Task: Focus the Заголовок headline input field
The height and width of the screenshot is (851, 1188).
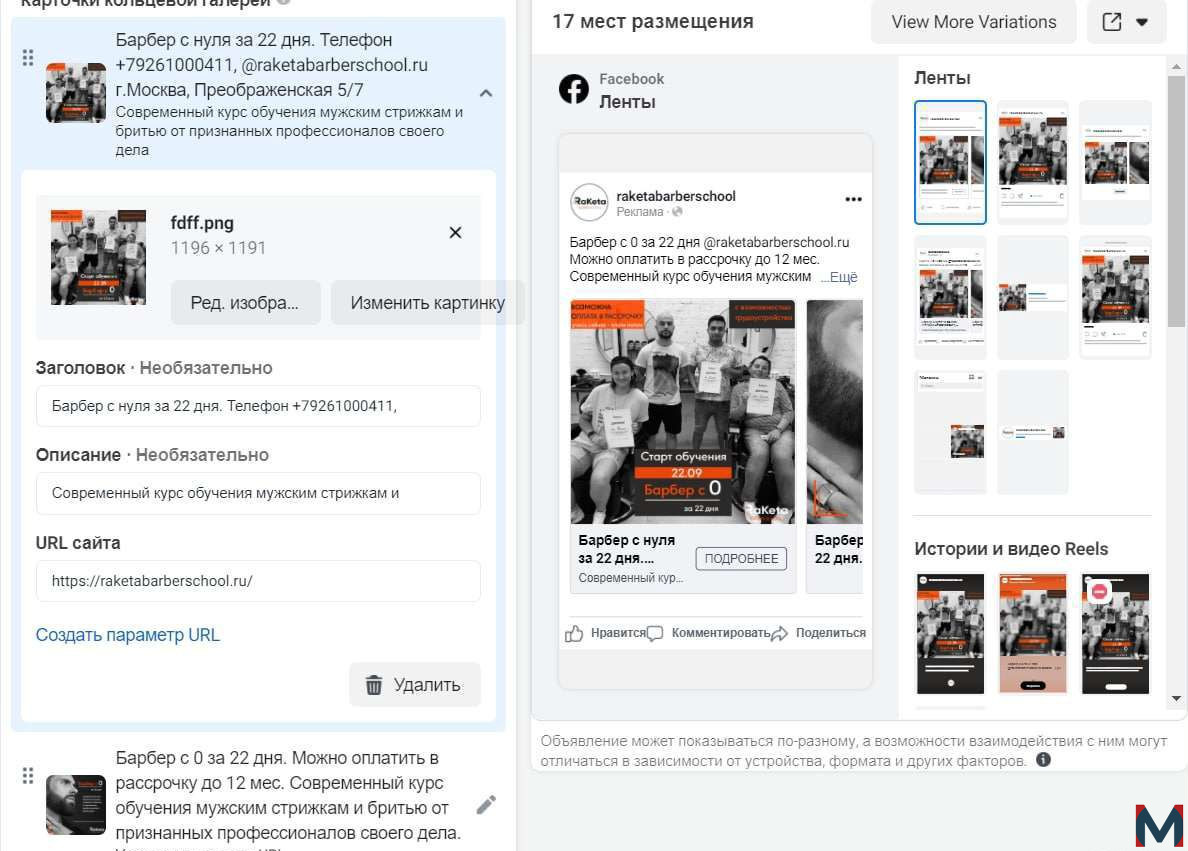Action: (258, 406)
